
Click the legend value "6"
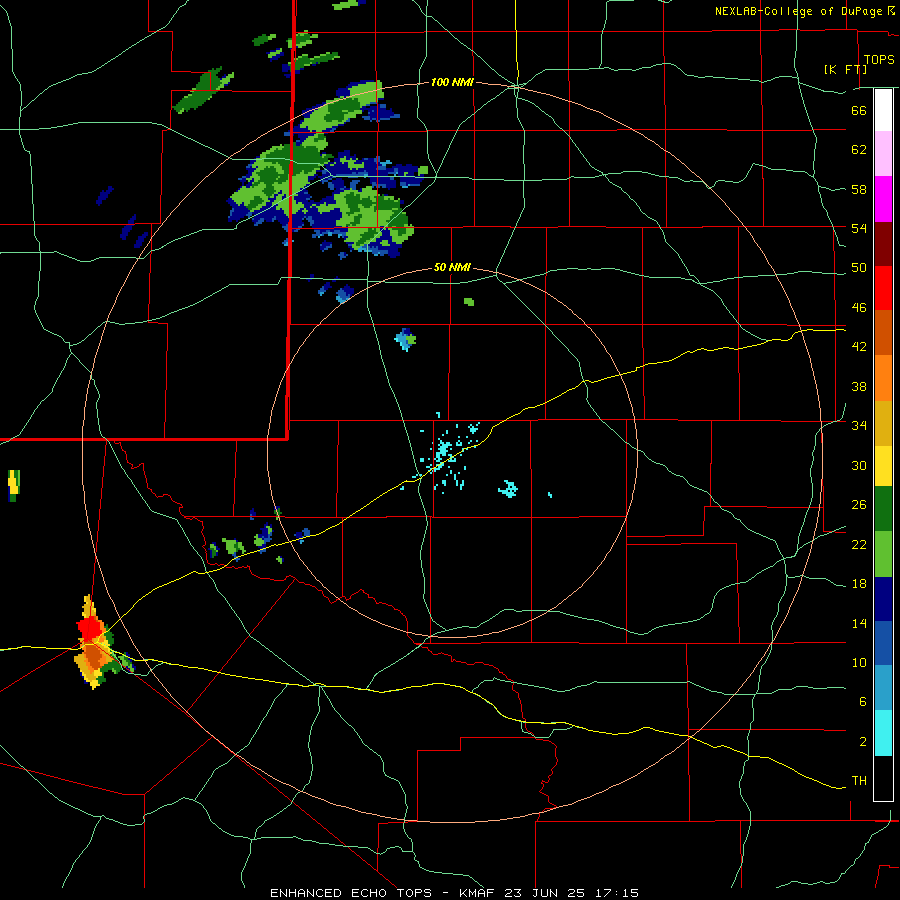863,702
